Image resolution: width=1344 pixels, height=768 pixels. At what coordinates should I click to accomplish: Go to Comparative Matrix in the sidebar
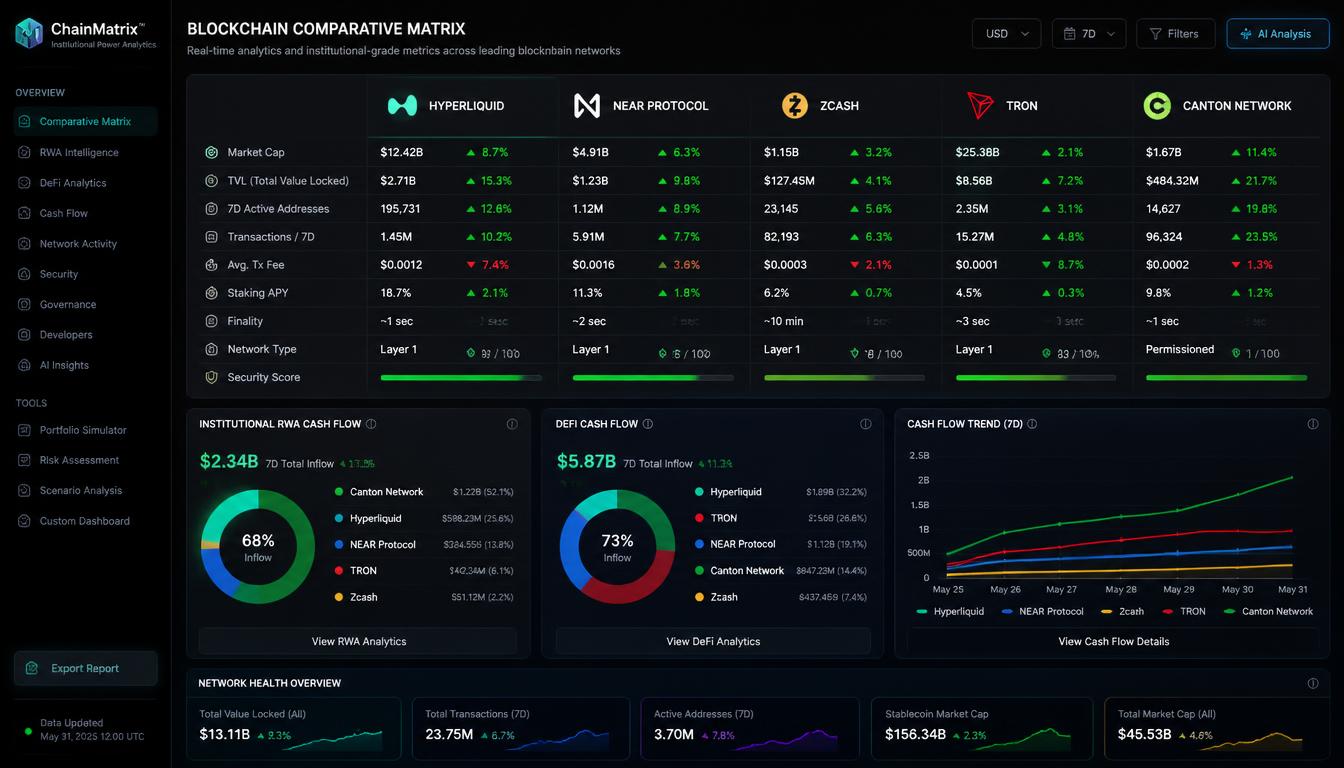coord(86,122)
